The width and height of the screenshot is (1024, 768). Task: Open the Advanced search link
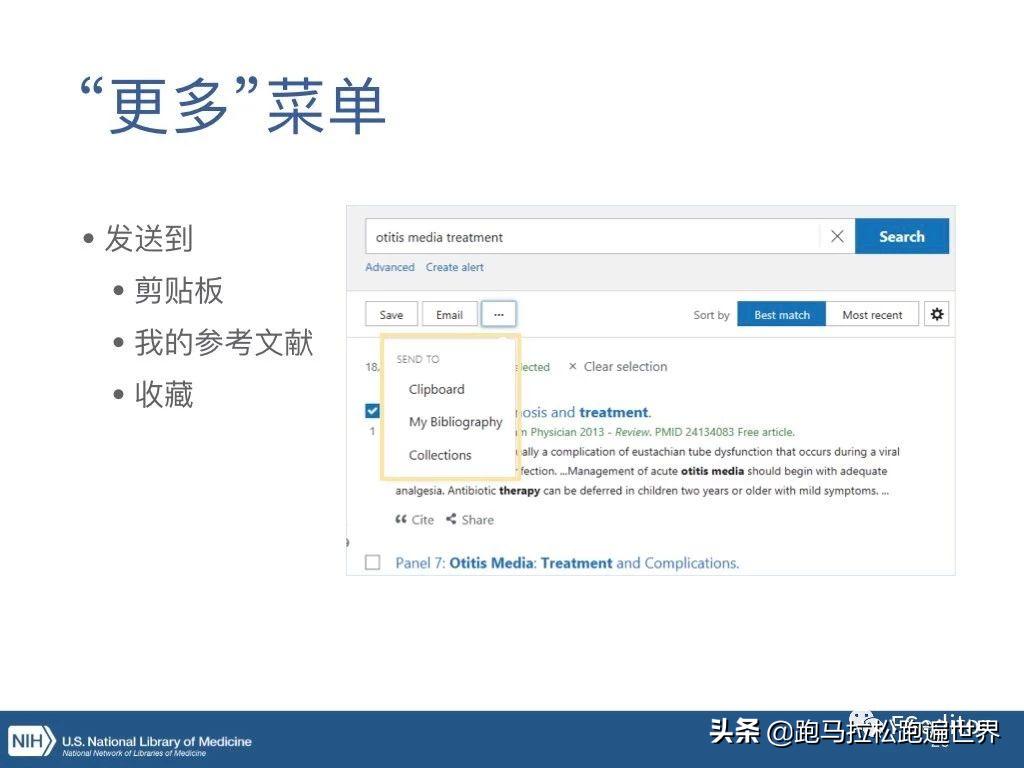(x=389, y=267)
